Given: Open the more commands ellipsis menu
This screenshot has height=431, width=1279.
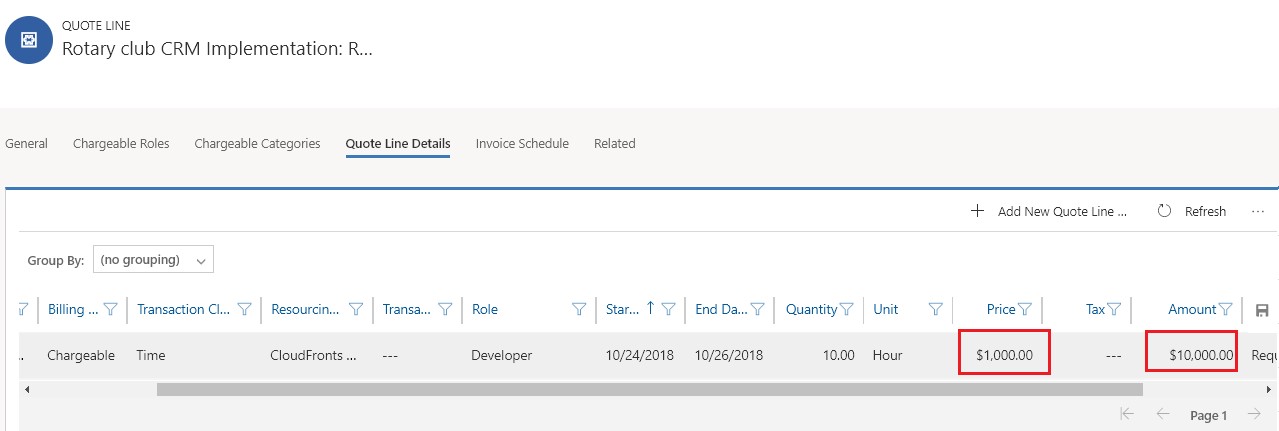Looking at the screenshot, I should [x=1258, y=211].
